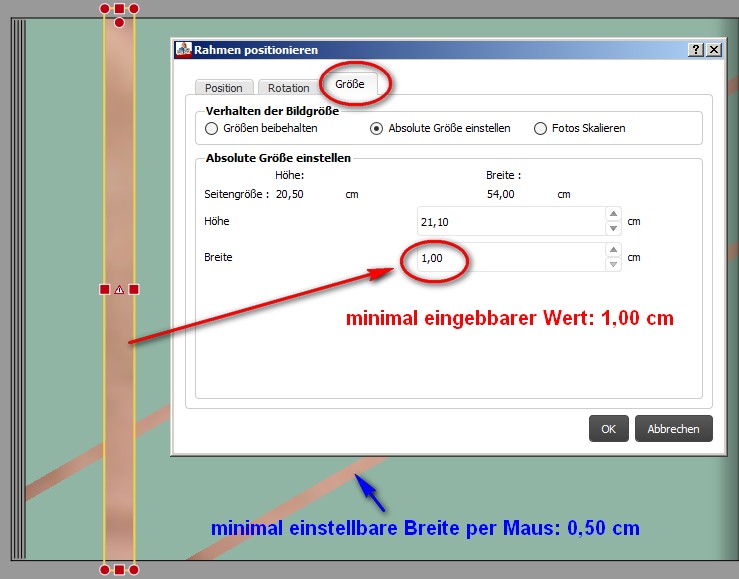739x579 pixels.
Task: Confirm dialog with OK button
Action: [x=608, y=429]
